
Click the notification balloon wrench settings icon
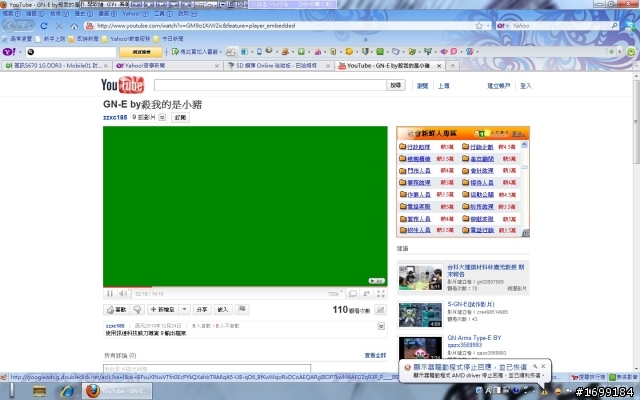535,367
